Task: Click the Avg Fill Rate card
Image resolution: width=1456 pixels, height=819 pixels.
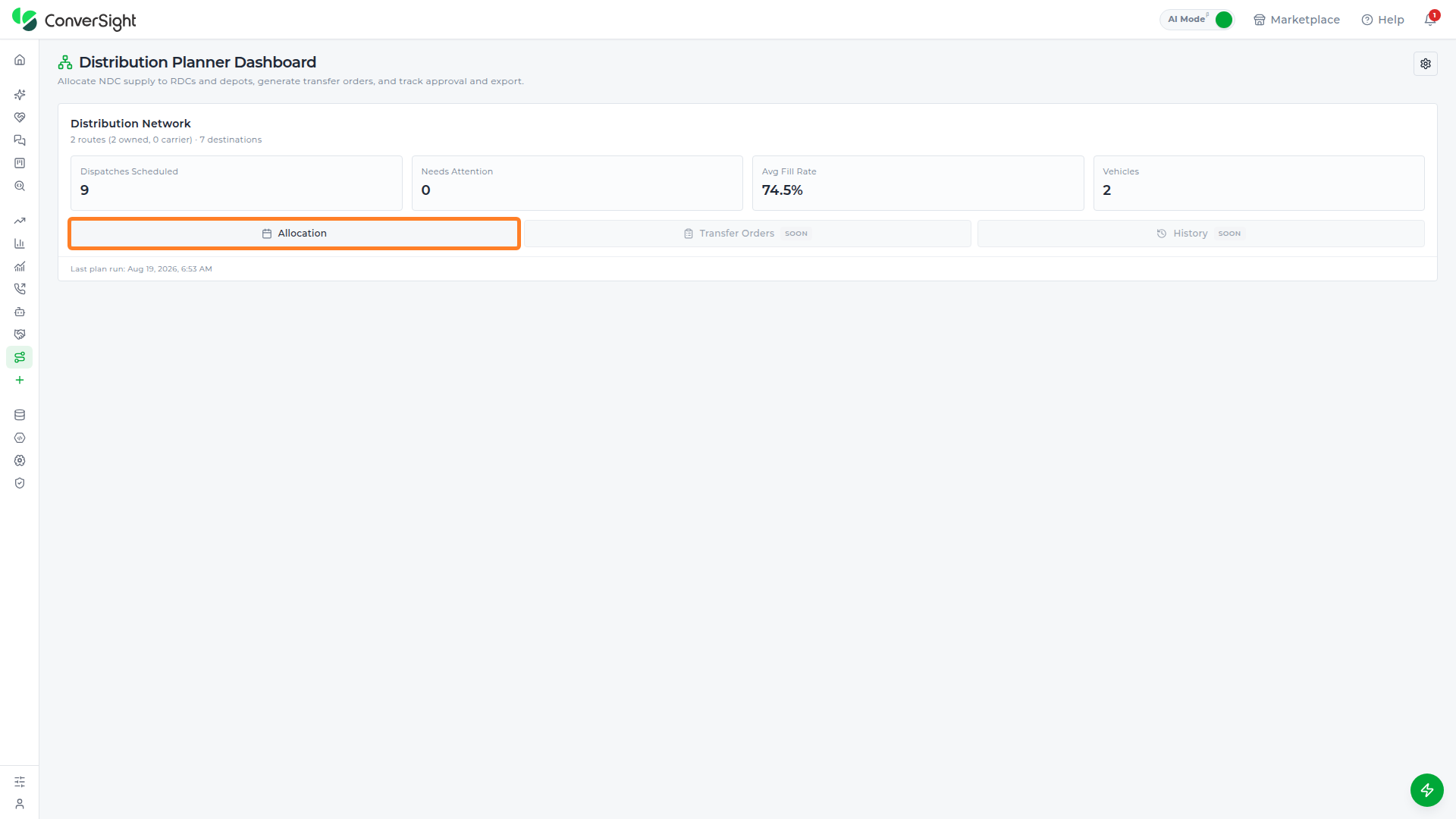Action: click(918, 183)
